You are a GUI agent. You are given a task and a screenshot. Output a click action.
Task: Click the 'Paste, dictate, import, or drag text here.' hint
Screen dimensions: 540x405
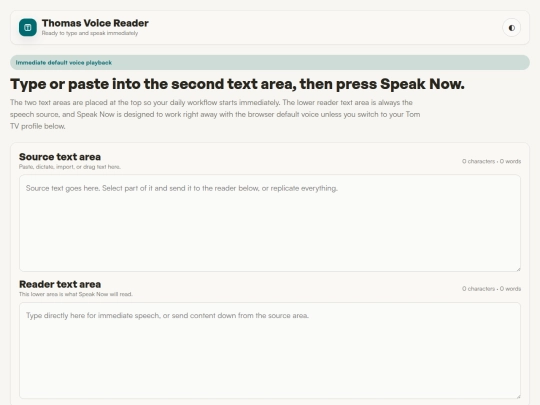point(70,167)
